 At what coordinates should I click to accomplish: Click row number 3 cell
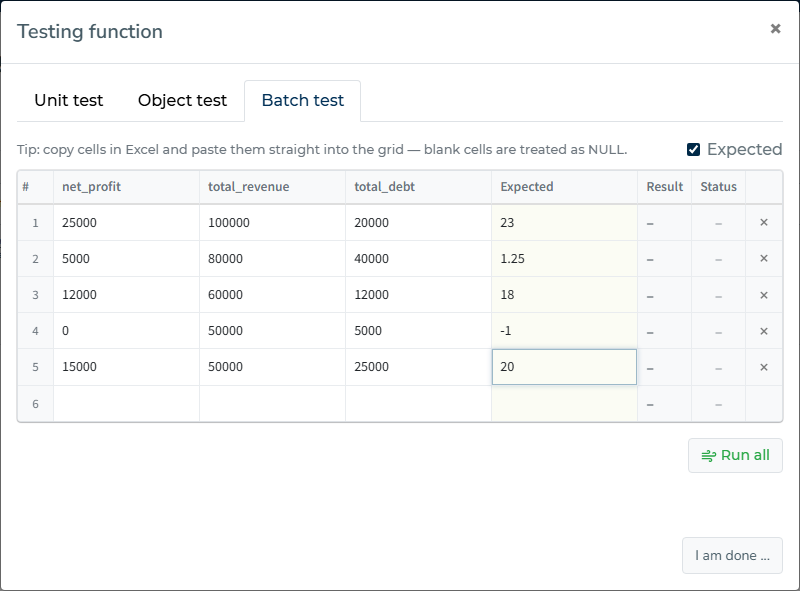click(x=35, y=295)
